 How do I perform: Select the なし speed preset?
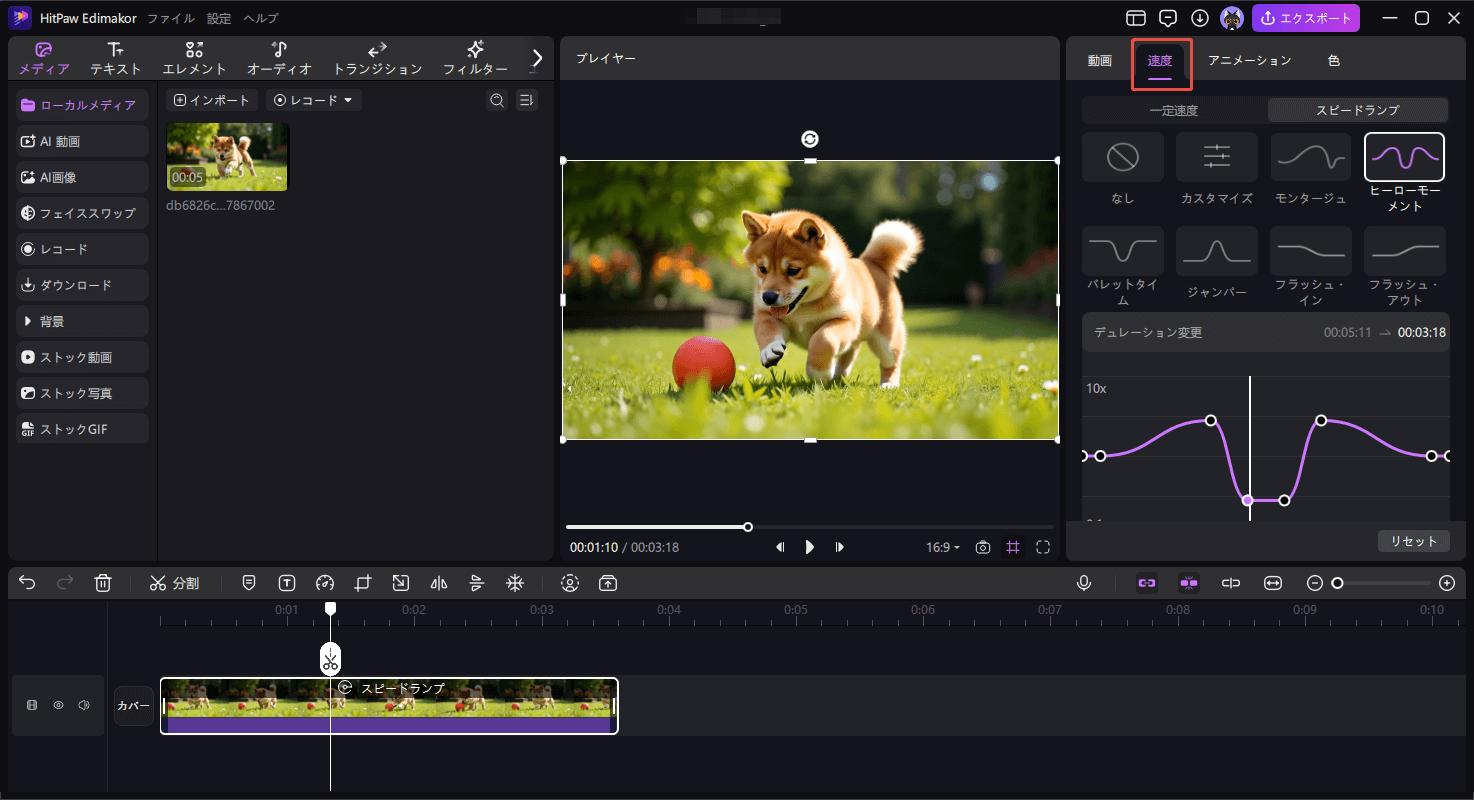1123,158
